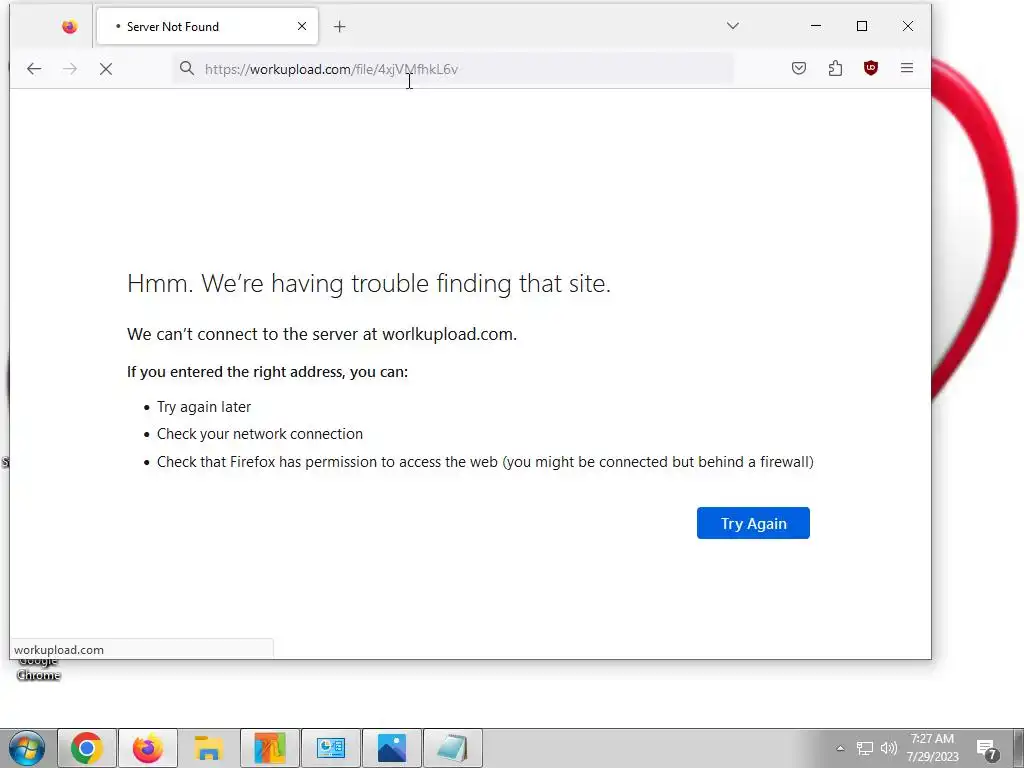Click the "Try again later" bullet text
The image size is (1024, 768).
coord(204,407)
